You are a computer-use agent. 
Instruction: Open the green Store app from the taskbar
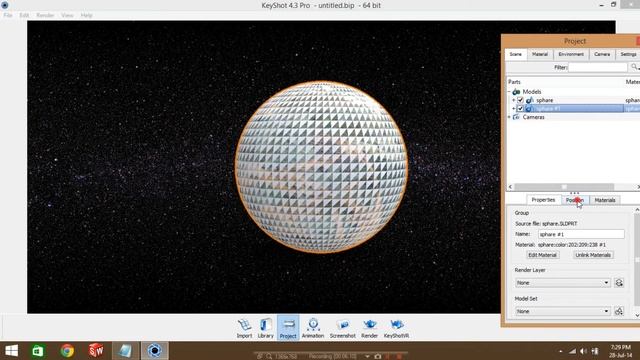click(x=38, y=351)
